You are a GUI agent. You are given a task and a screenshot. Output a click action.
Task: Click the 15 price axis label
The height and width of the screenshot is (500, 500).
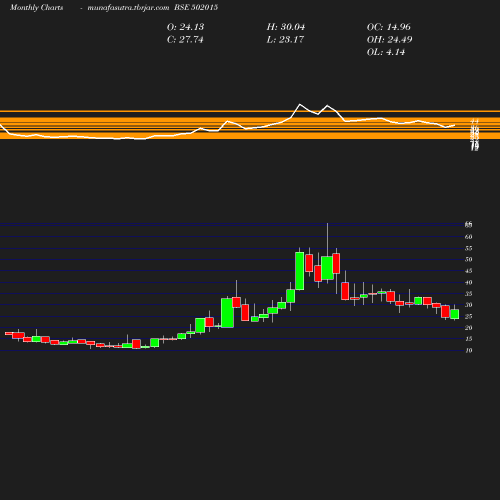pos(469,339)
